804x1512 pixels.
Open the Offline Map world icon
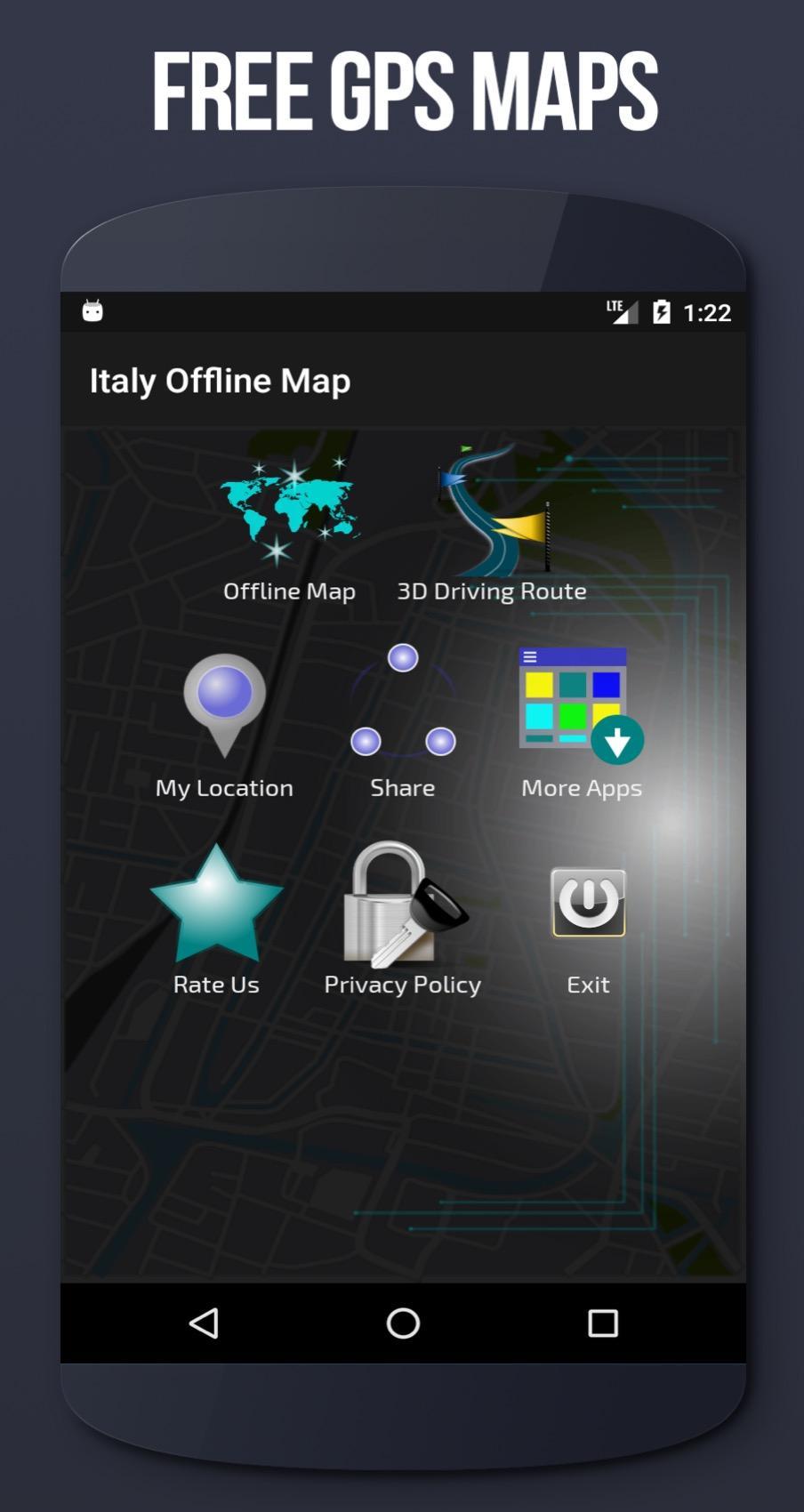click(289, 511)
